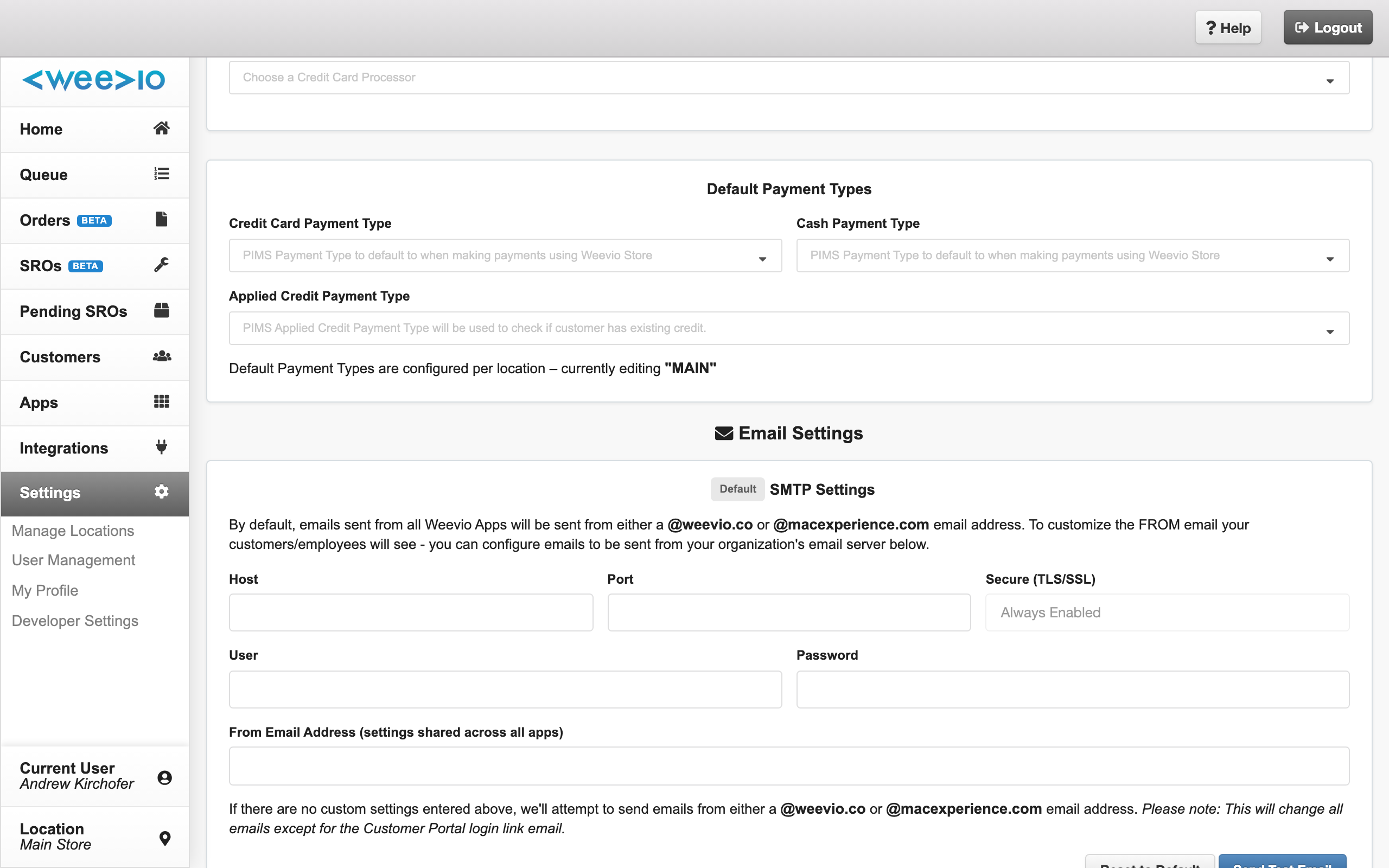
Task: Go to SROs section
Action: (95, 266)
